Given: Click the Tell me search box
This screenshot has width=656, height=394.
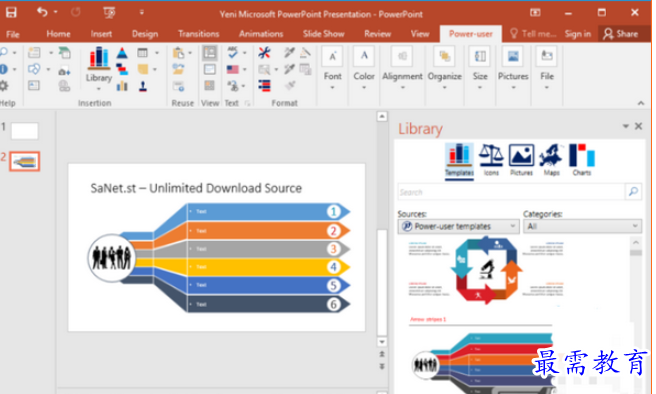Looking at the screenshot, I should click(533, 34).
